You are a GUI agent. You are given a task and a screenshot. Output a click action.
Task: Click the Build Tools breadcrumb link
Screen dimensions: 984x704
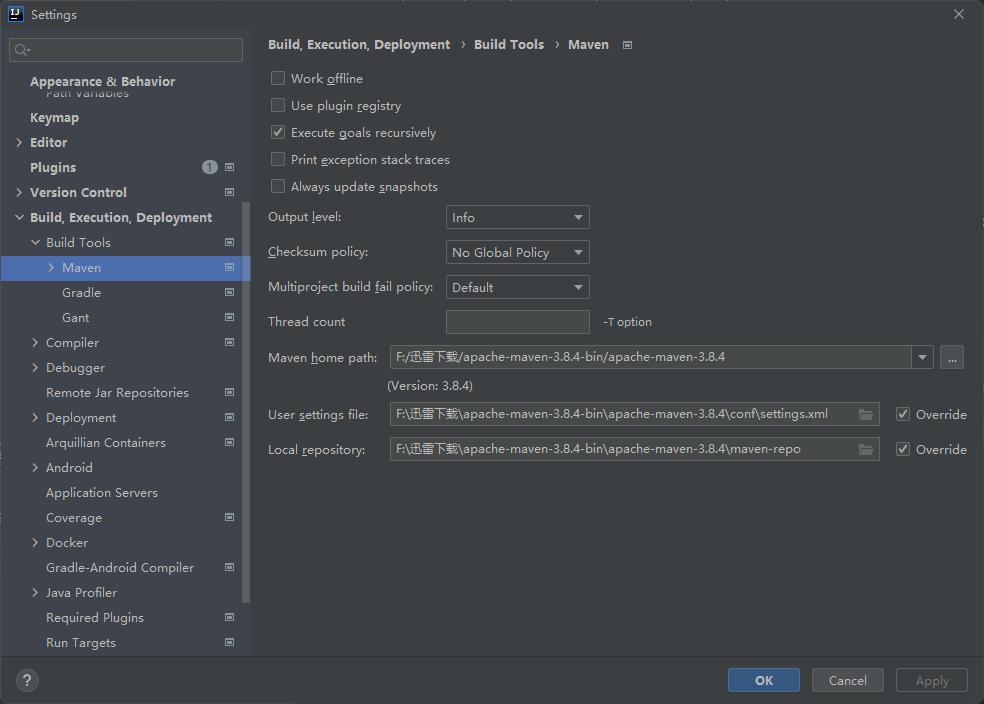point(509,45)
